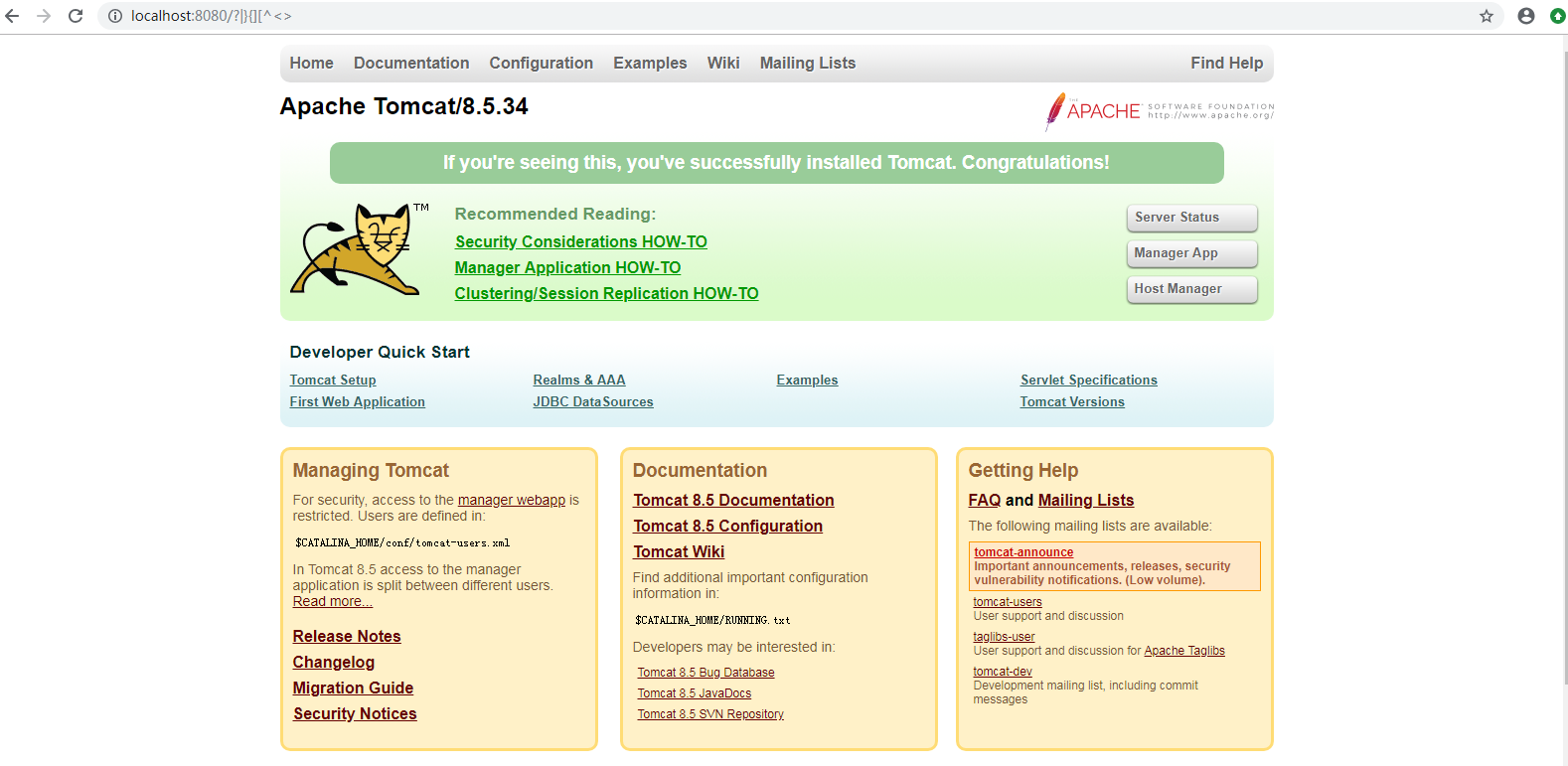Open the Release Notes link
This screenshot has width=1568, height=766.
pyautogui.click(x=347, y=636)
